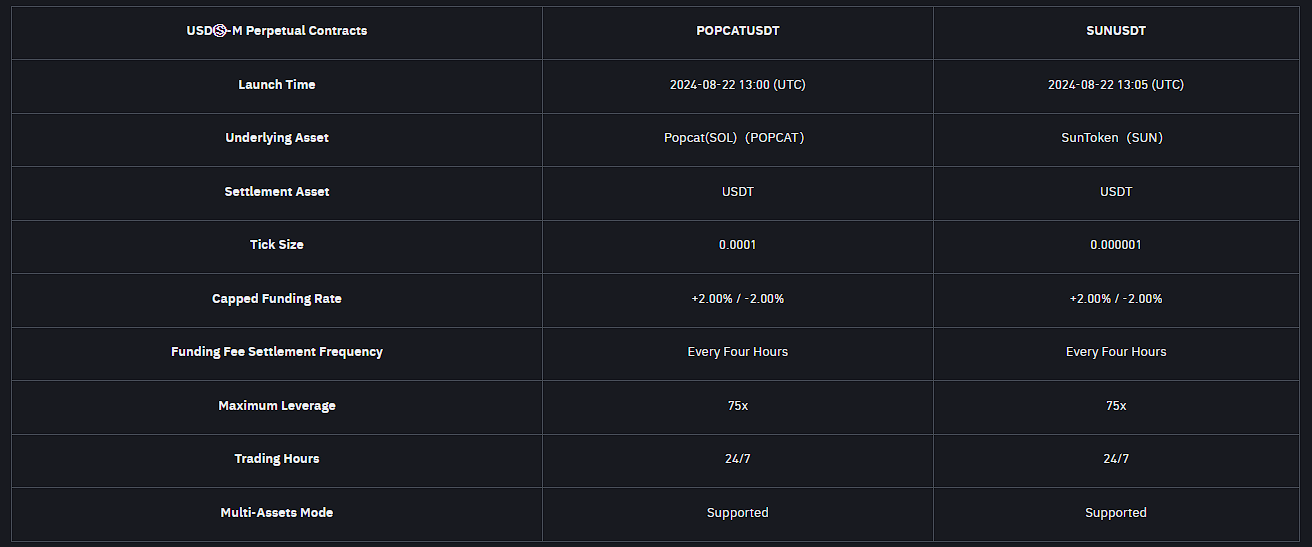Click Funding Fee Settlement Frequency label
This screenshot has height=547, width=1312.
(x=277, y=352)
